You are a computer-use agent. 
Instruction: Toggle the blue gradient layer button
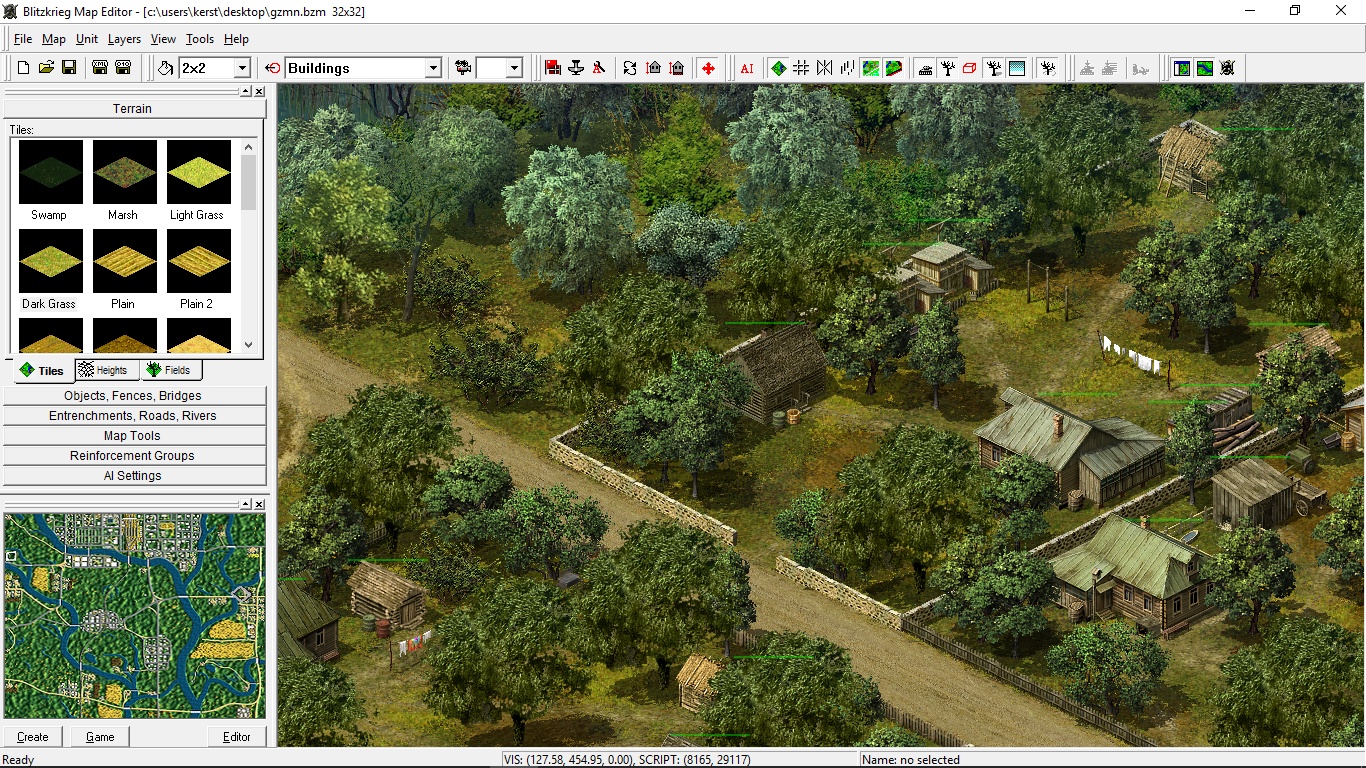coord(1017,68)
